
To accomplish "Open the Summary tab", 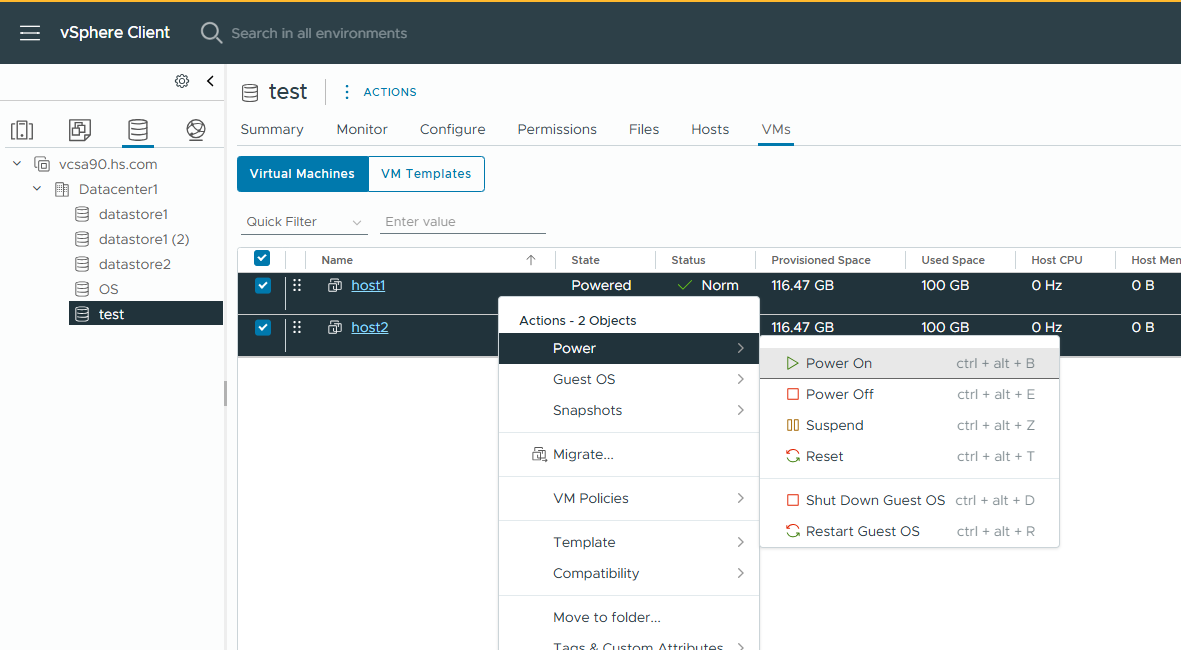I will pyautogui.click(x=272, y=130).
